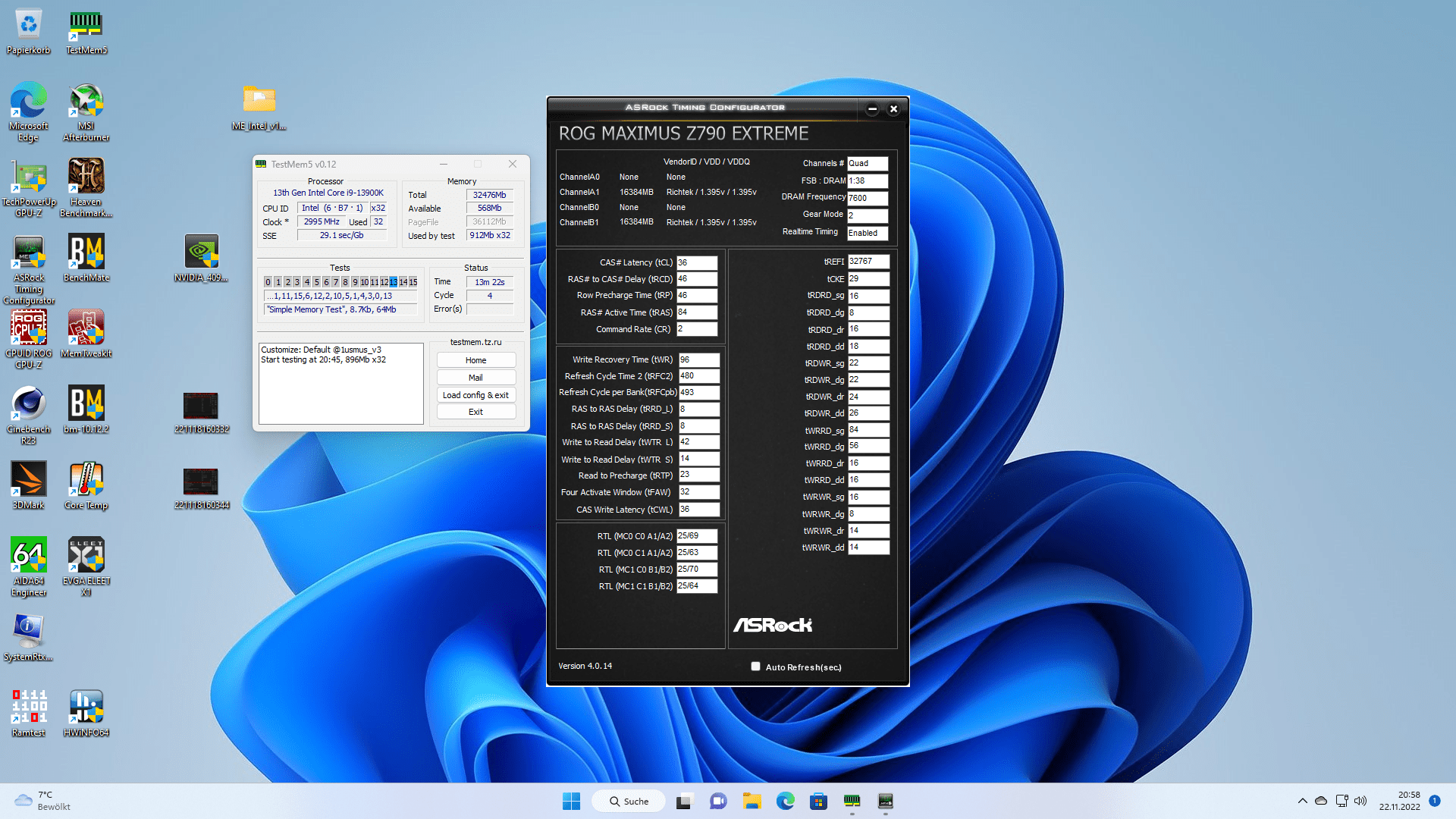Click the Realtime Timing field showing Enabled

point(867,233)
